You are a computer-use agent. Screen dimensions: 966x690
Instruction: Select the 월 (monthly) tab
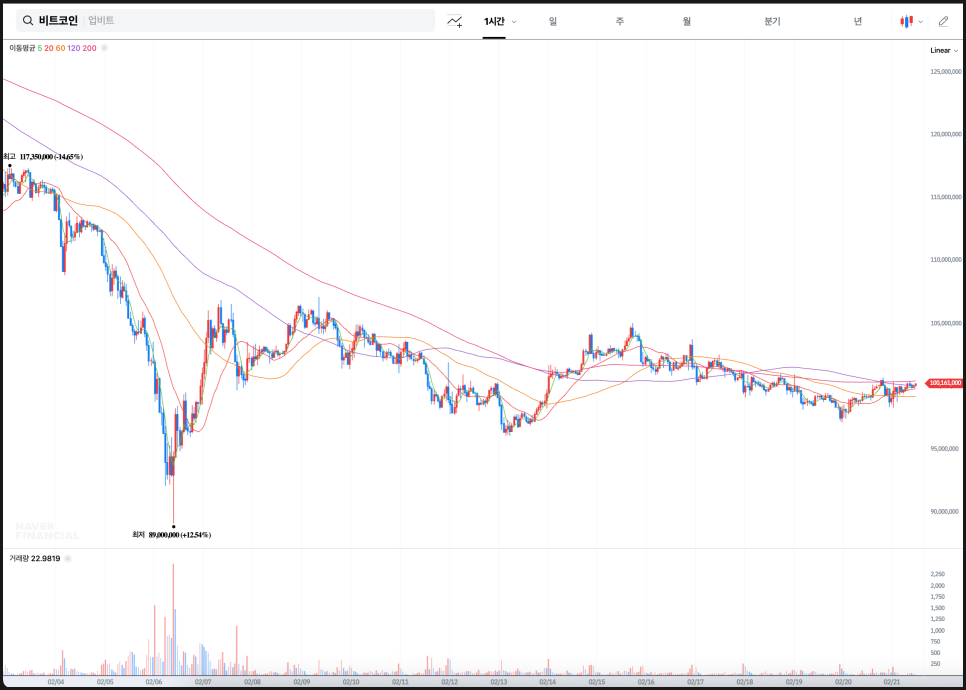point(687,21)
